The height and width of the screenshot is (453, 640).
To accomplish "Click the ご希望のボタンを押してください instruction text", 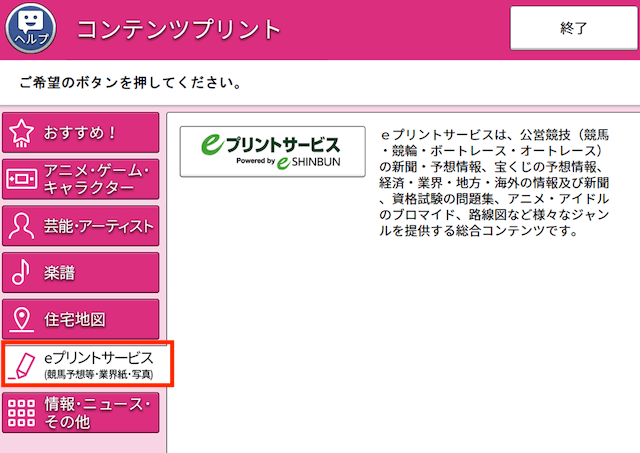I will [x=131, y=83].
